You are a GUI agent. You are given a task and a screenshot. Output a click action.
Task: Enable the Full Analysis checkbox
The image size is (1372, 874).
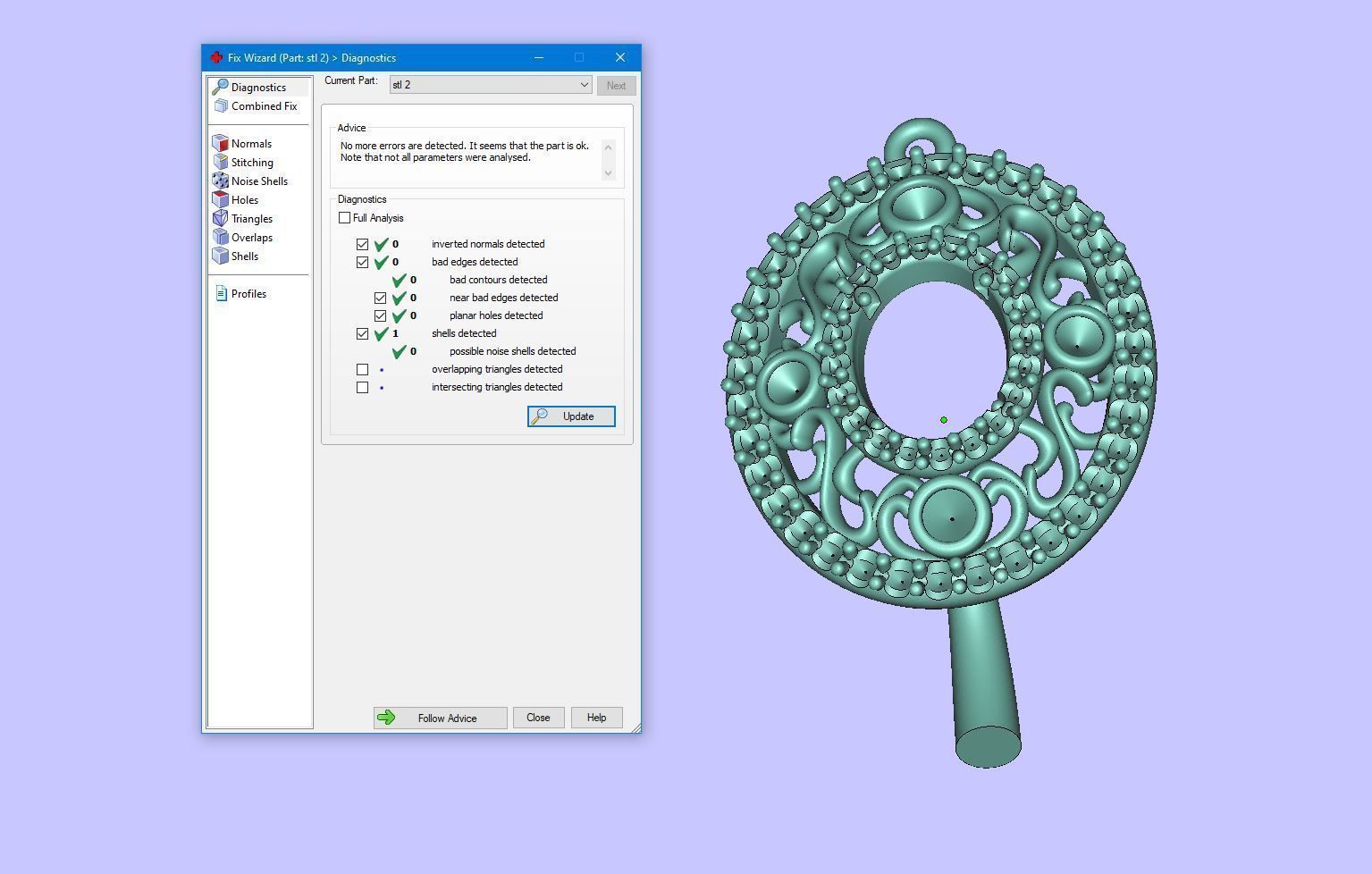tap(345, 218)
